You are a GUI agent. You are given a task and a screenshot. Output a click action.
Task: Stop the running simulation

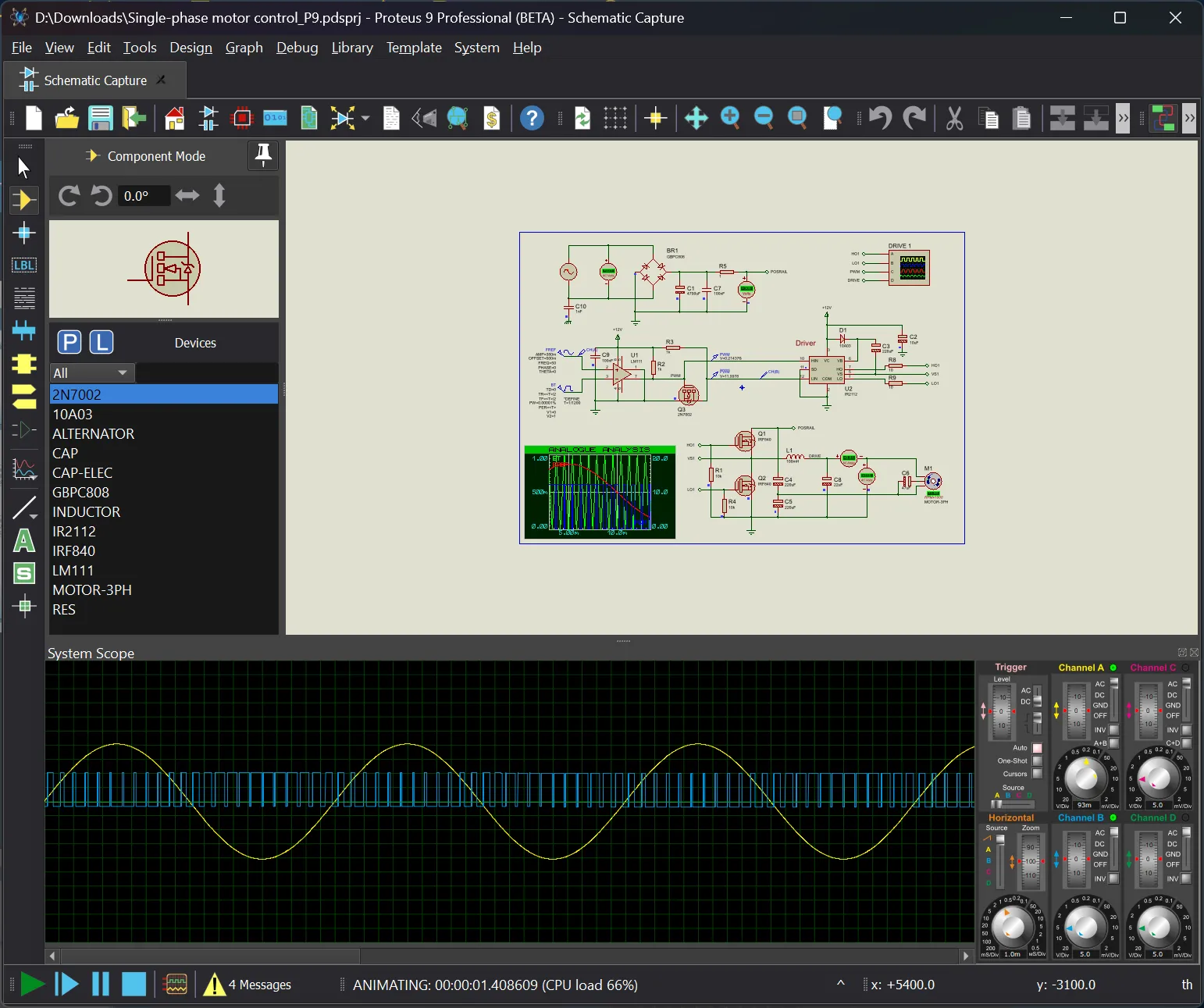click(134, 985)
